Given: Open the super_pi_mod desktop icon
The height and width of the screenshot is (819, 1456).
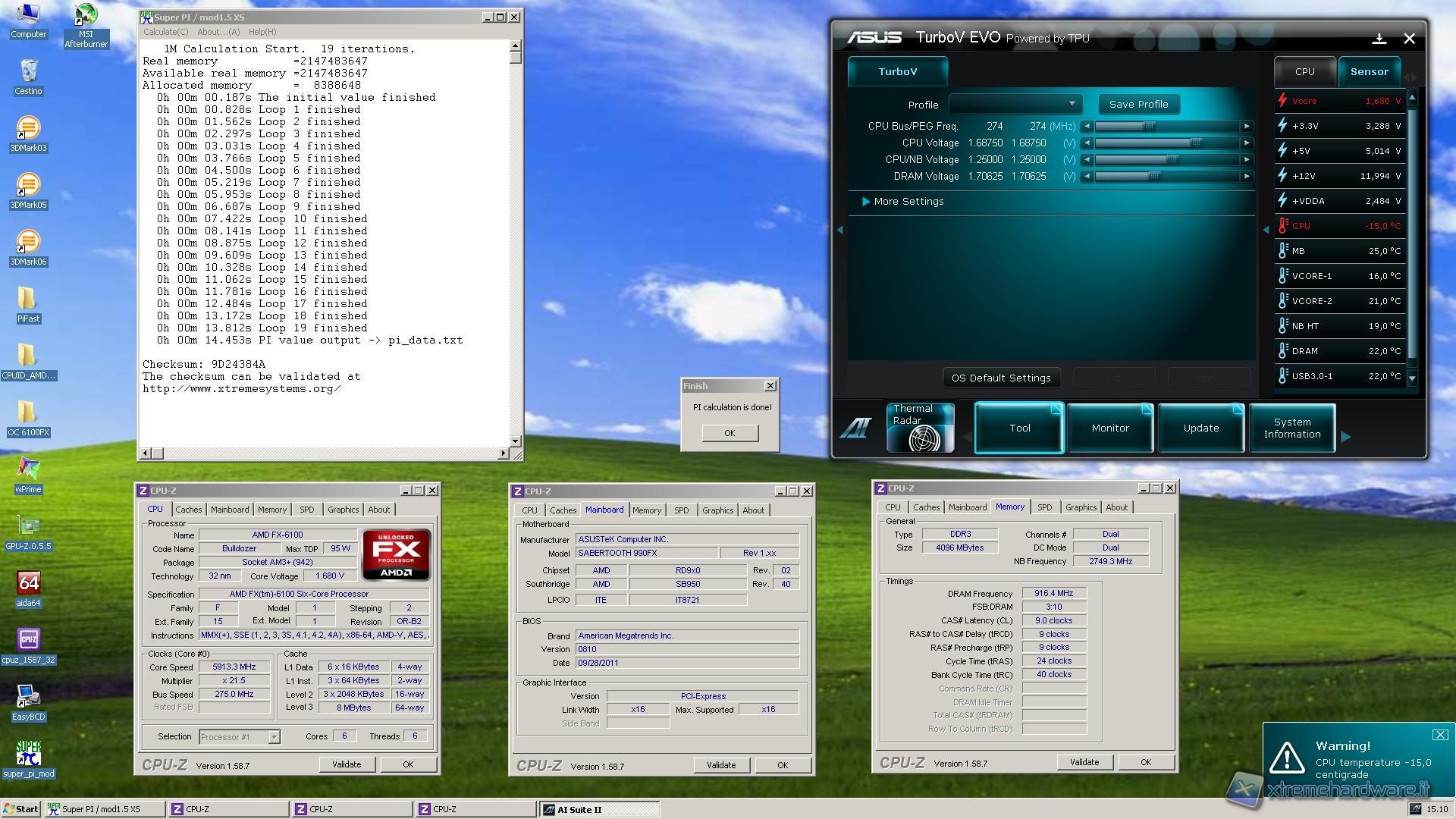Looking at the screenshot, I should (28, 755).
